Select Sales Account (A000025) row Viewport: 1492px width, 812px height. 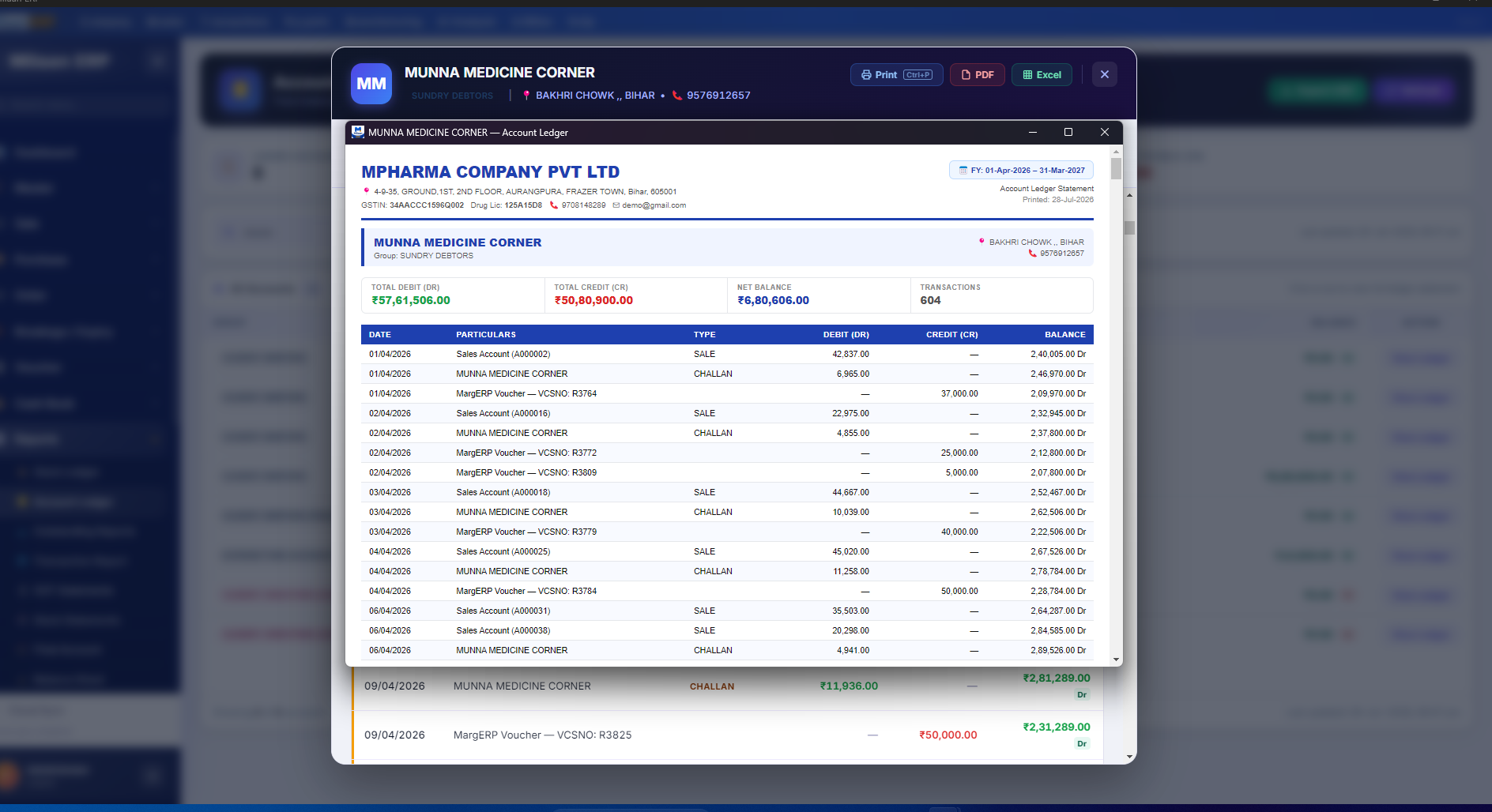[727, 551]
